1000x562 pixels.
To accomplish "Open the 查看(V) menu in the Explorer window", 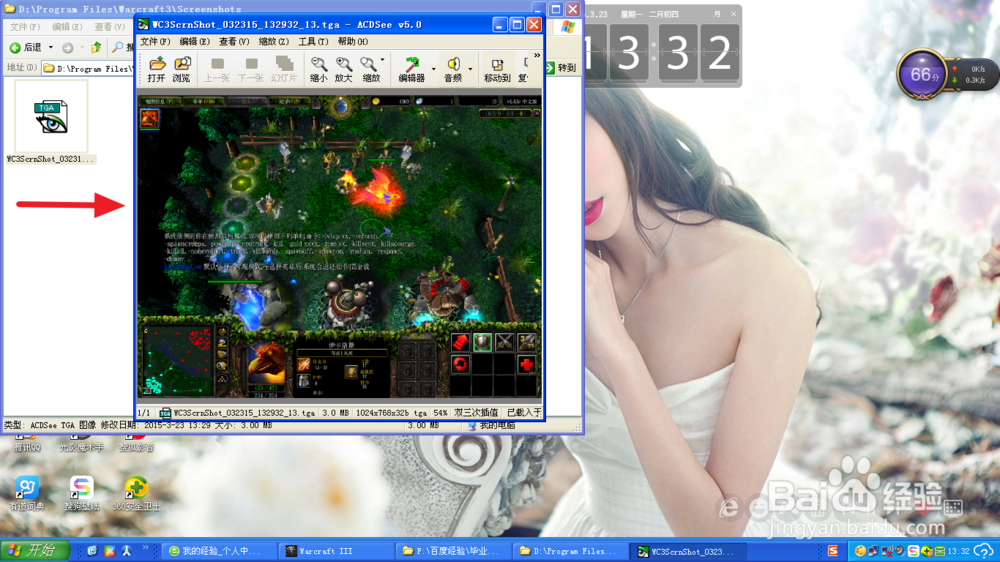I will point(109,27).
